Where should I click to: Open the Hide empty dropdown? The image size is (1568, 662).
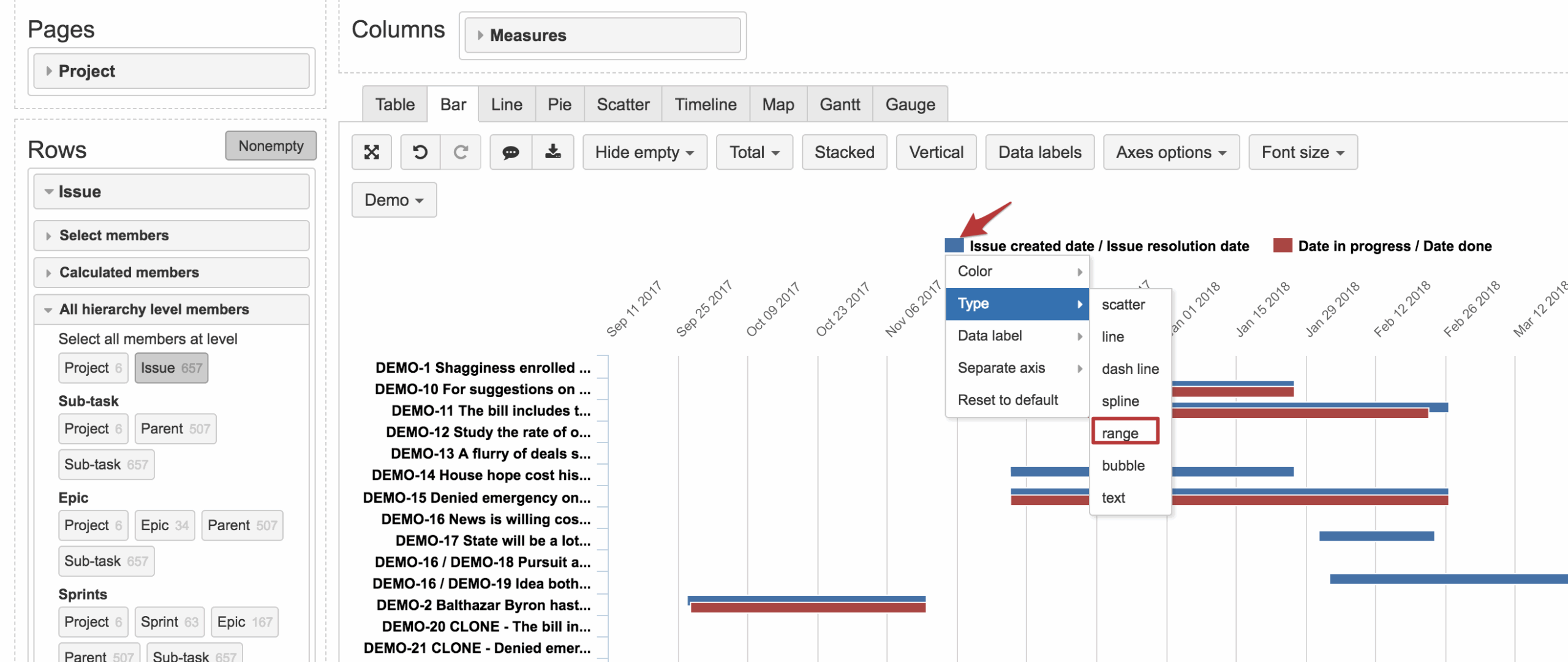click(x=644, y=152)
